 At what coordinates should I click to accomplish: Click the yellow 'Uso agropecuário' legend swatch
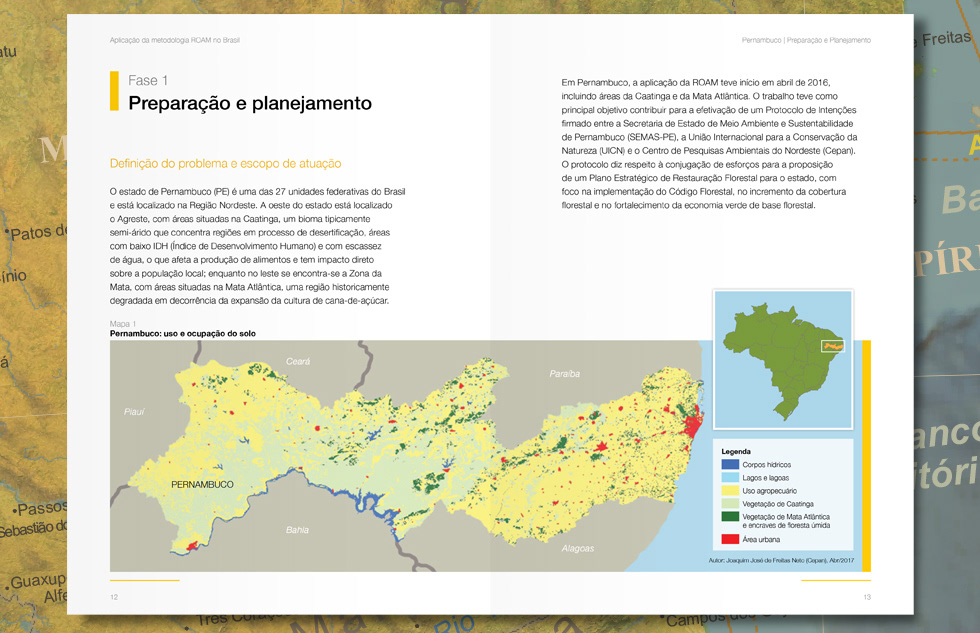[x=730, y=491]
